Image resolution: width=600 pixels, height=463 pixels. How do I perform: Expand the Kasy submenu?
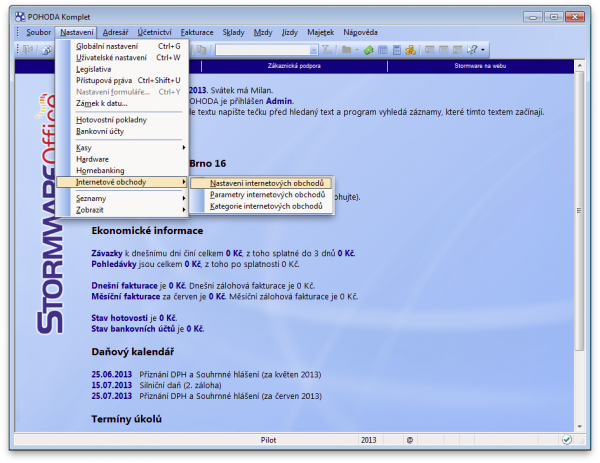pos(184,148)
